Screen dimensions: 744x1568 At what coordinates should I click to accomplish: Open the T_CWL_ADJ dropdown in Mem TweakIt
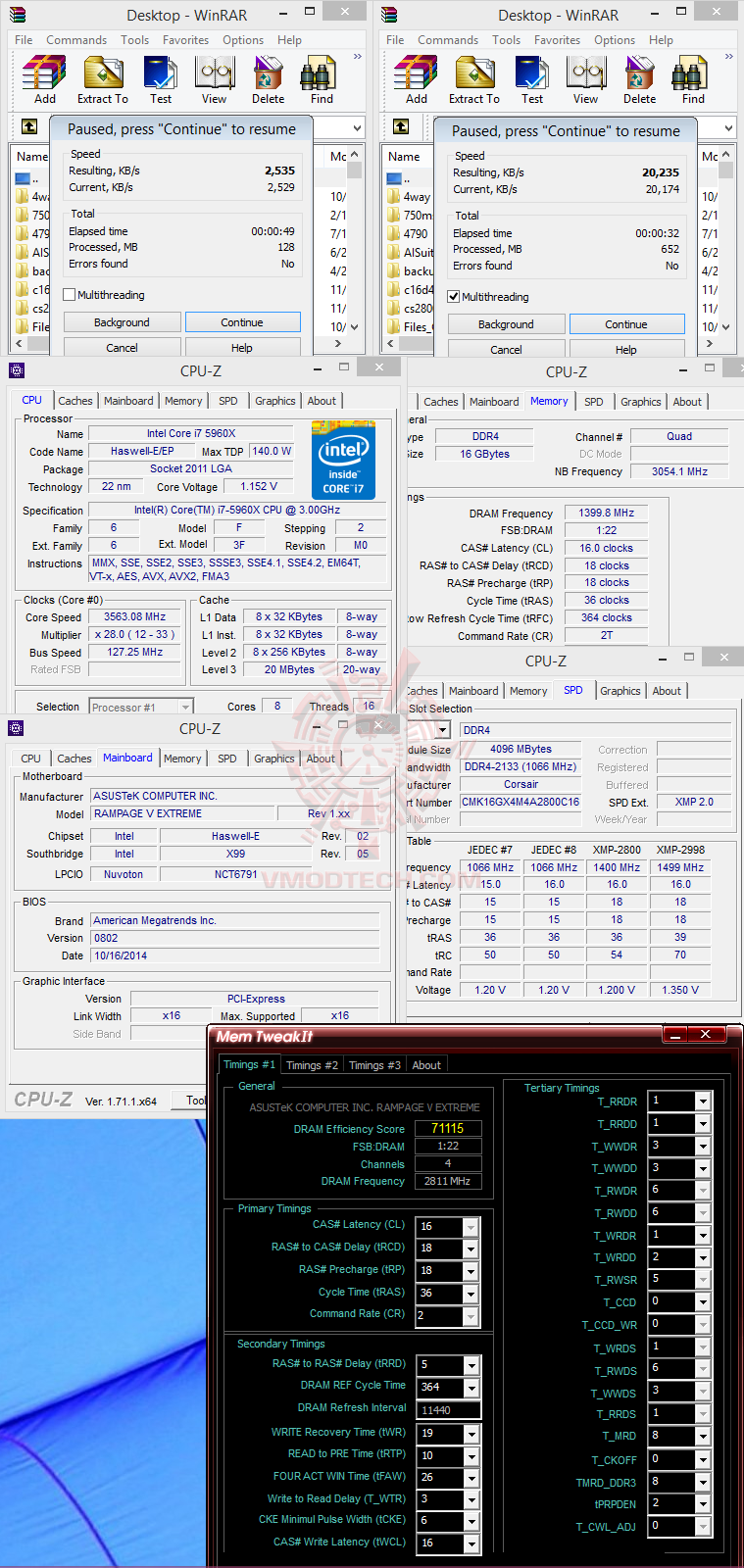[703, 1528]
